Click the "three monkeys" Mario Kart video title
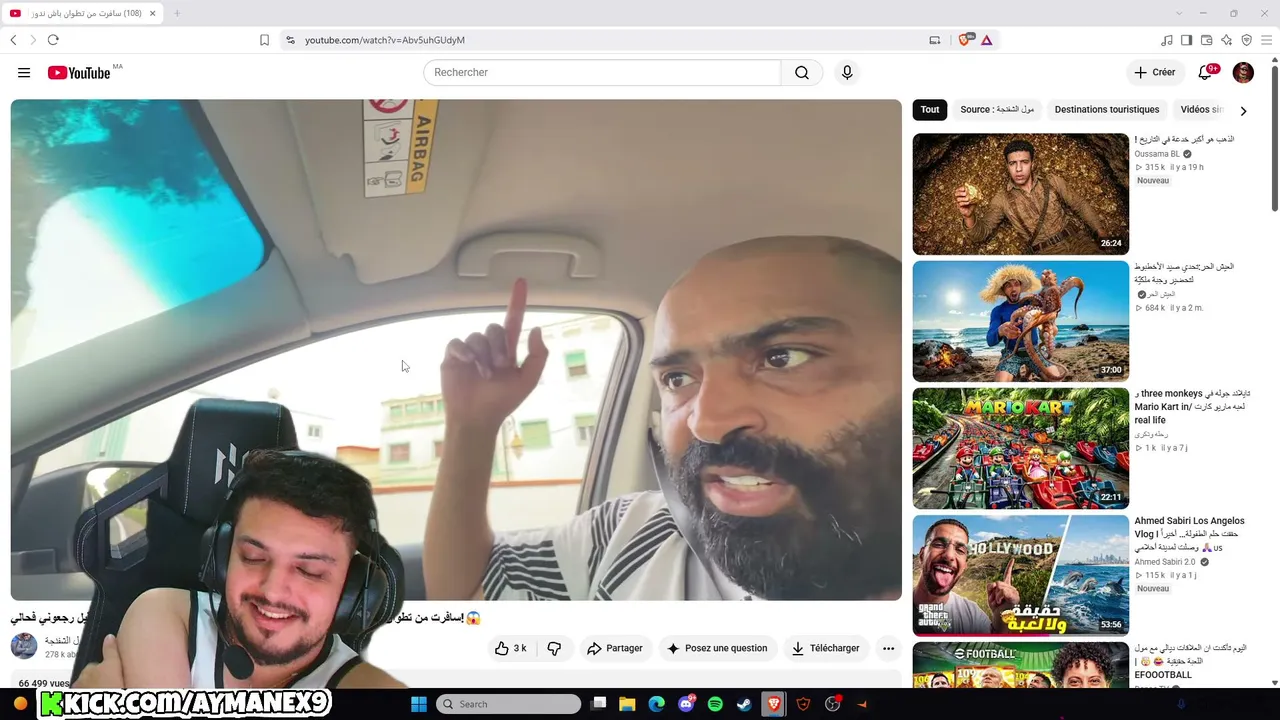 pyautogui.click(x=1192, y=407)
